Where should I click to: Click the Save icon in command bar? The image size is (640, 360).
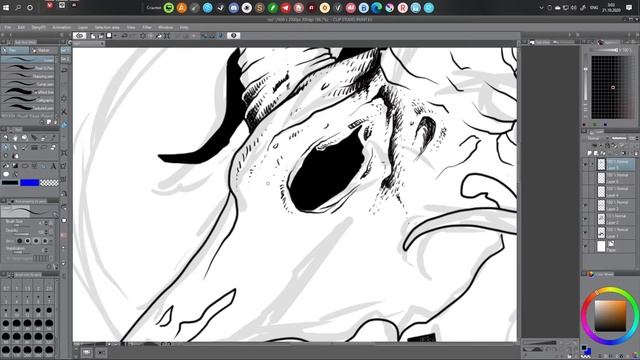pyautogui.click(x=109, y=36)
